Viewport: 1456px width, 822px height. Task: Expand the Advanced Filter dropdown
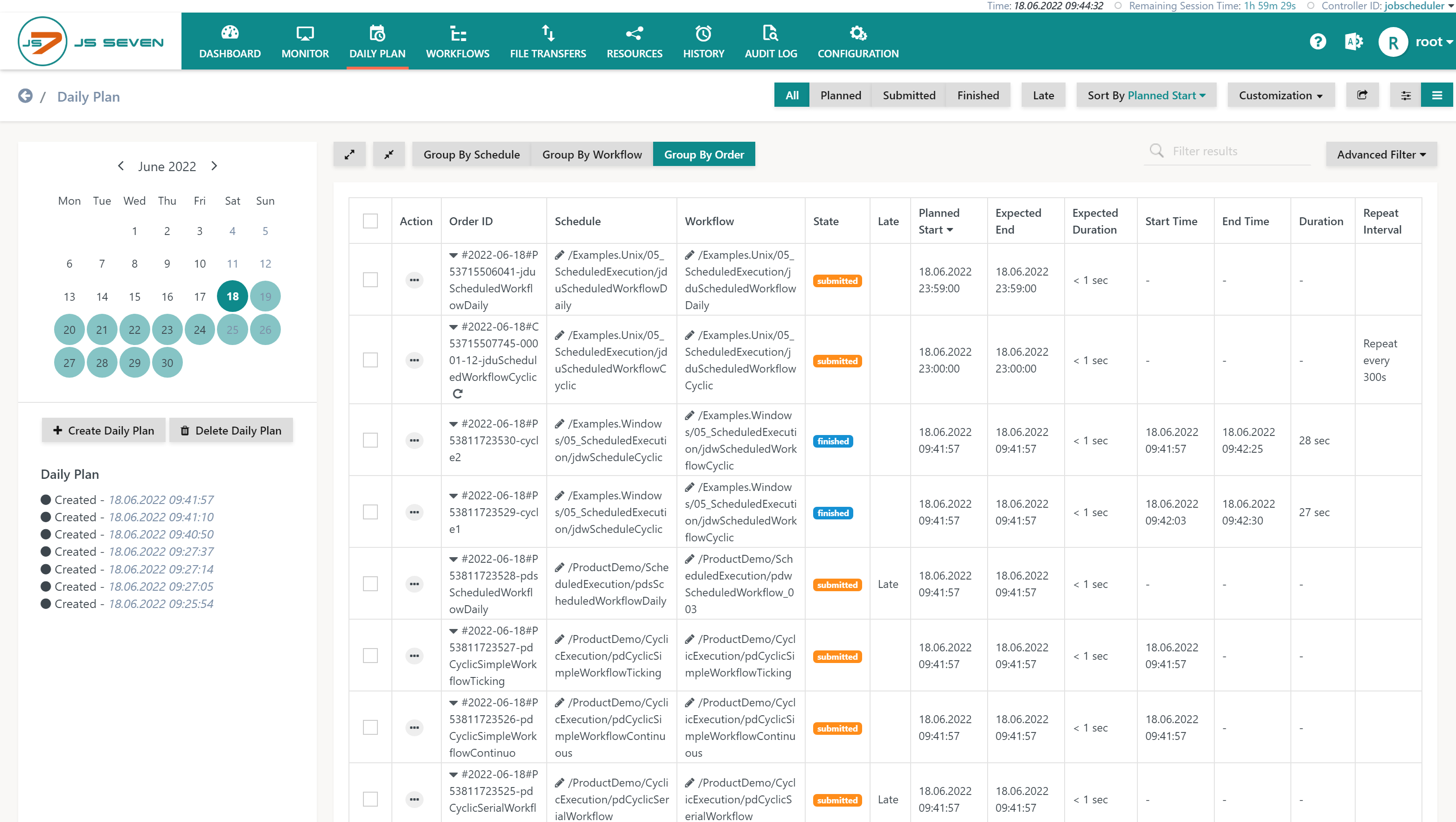(x=1381, y=154)
